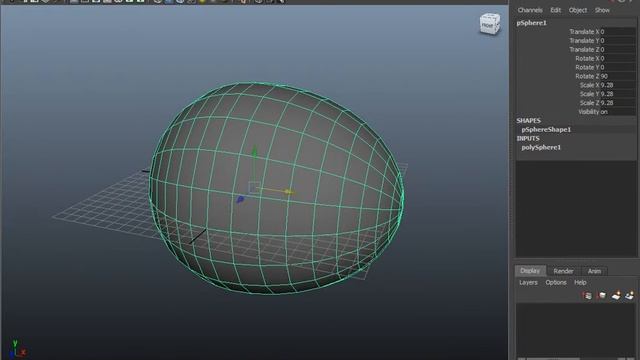Viewport: 640px width, 360px height.
Task: Click the Scale Y value field showing 9.28
Action: click(617, 94)
